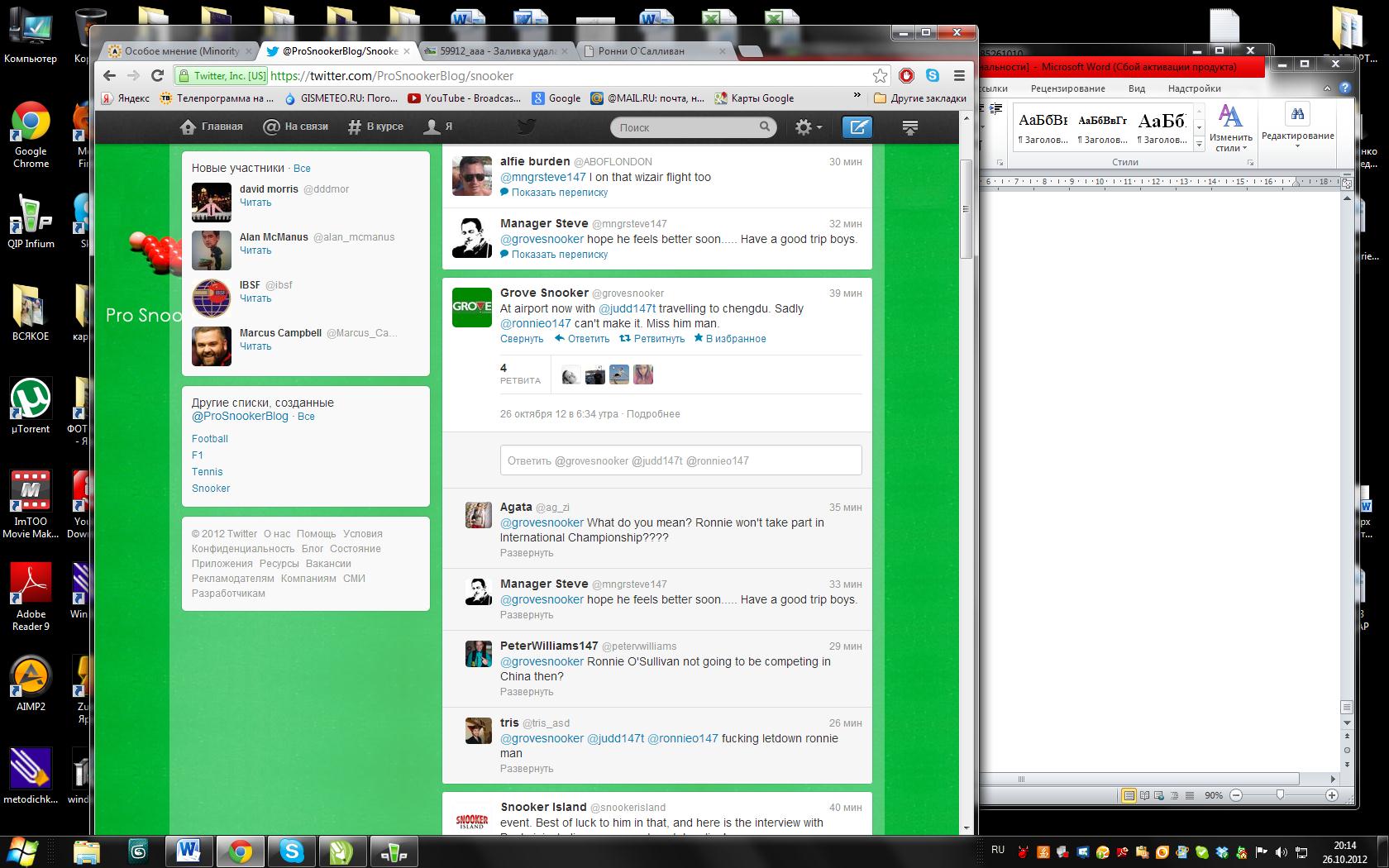Screen dimensions: 1389x868
Task: Mark Grove Snooker tweet as favorite
Action: tap(730, 339)
